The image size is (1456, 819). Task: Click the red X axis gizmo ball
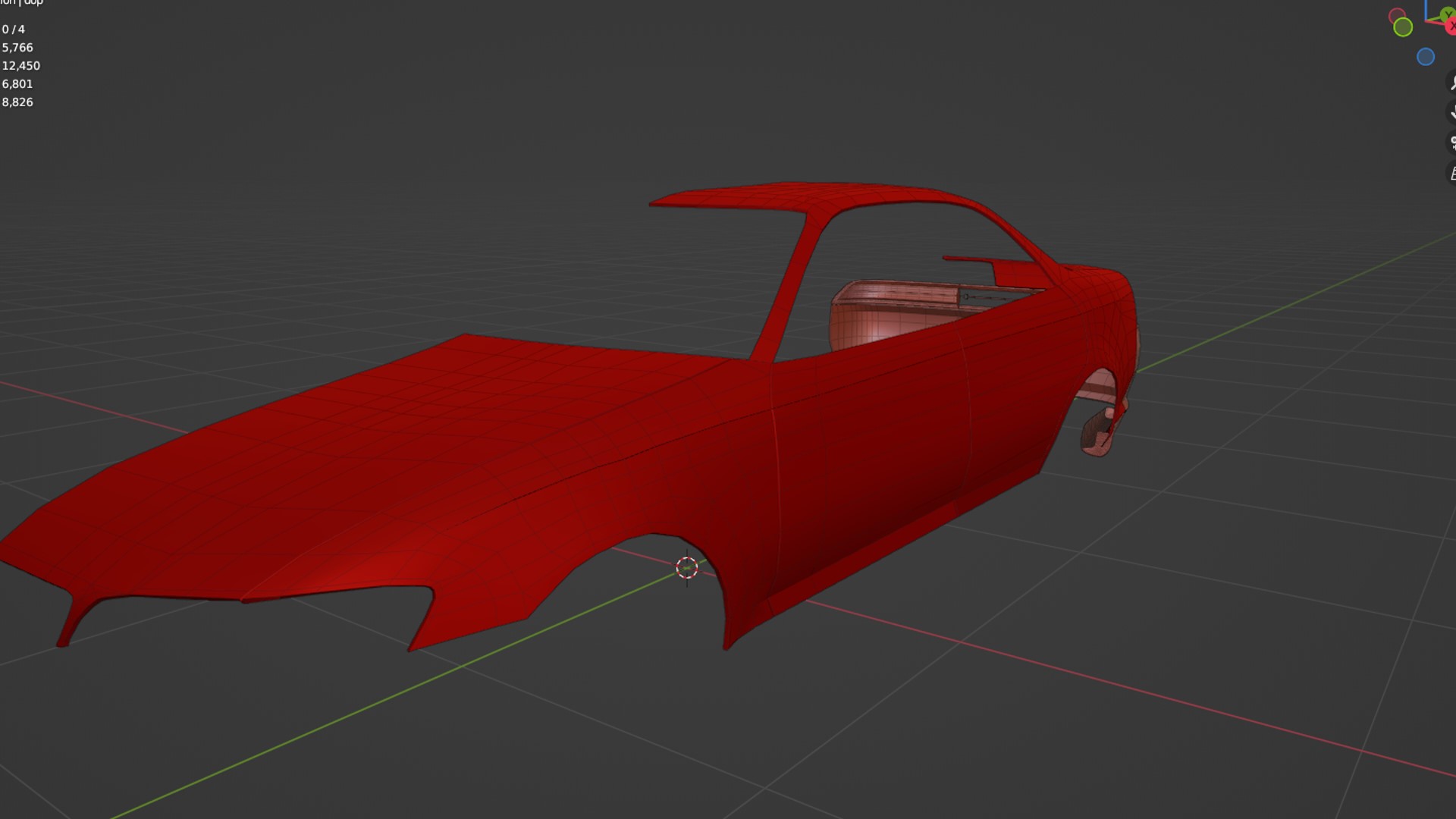tap(1451, 27)
